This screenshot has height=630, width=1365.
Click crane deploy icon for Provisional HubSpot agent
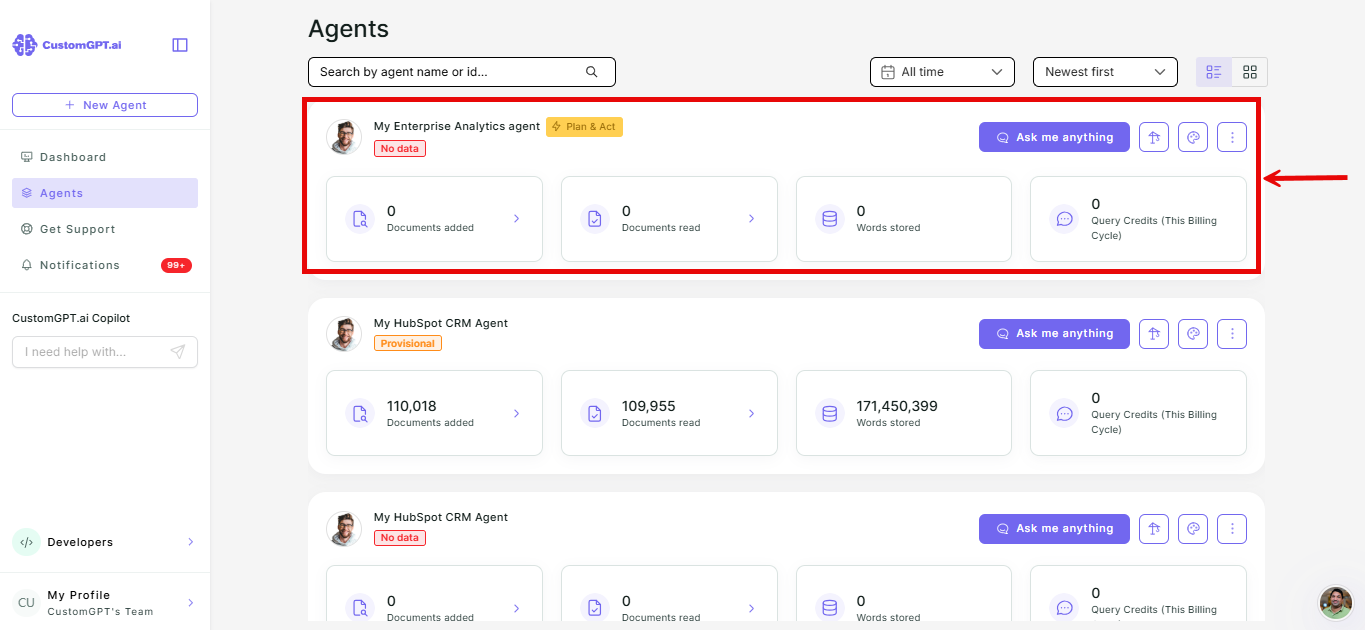[1154, 333]
